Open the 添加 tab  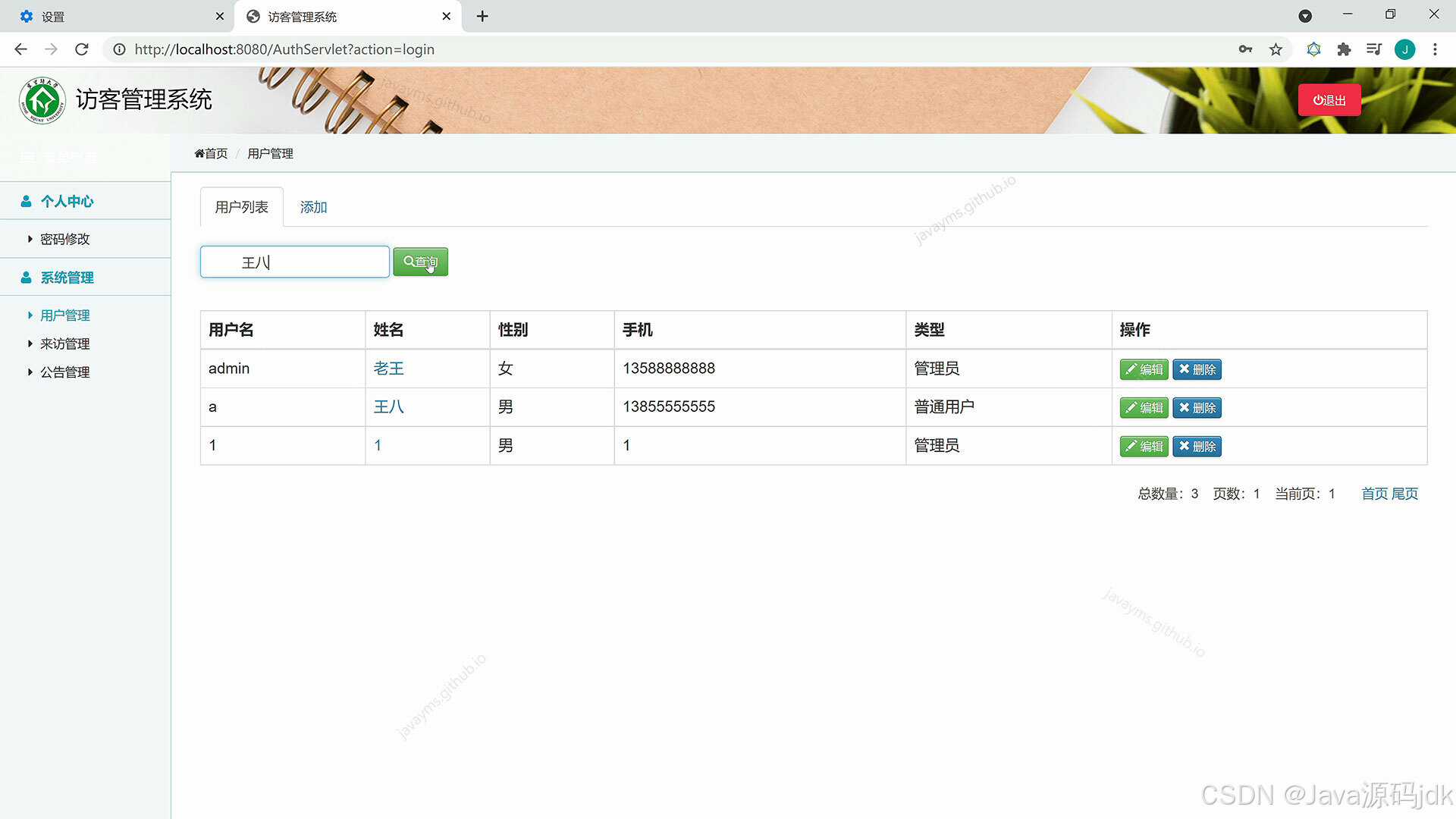[x=313, y=207]
